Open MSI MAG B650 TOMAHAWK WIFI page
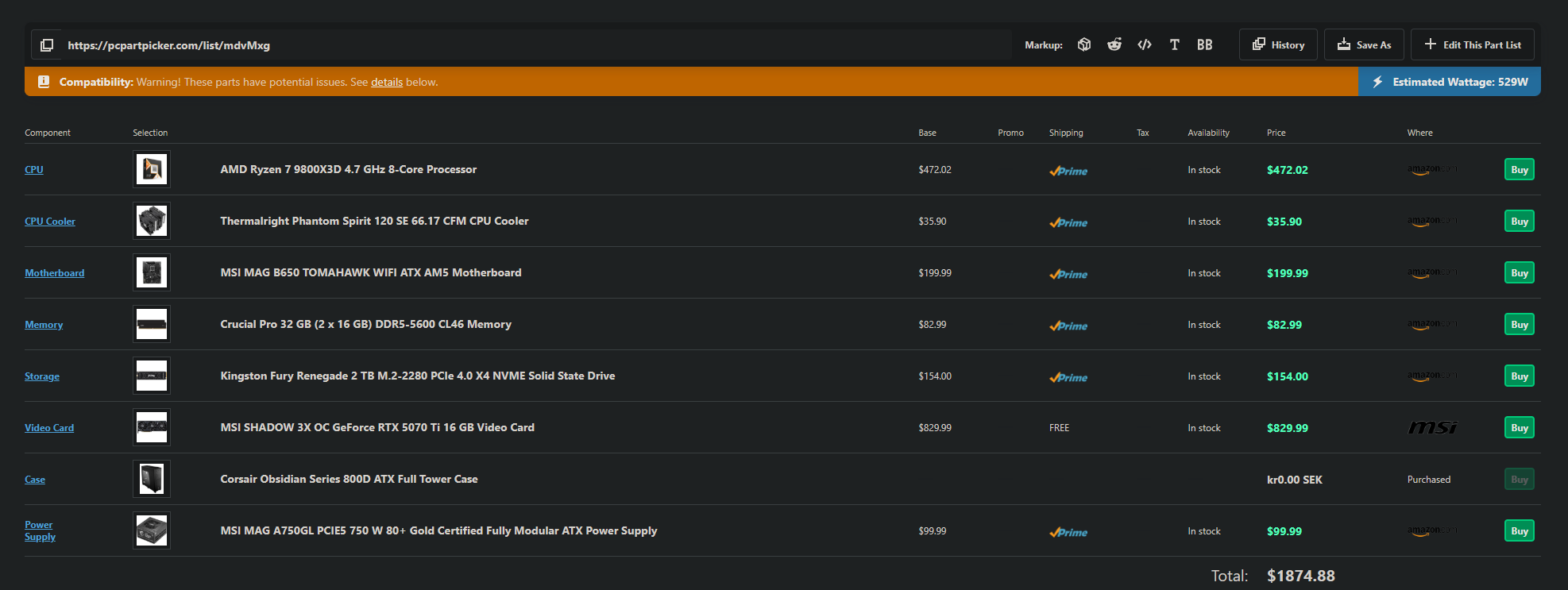Image resolution: width=1568 pixels, height=590 pixels. click(371, 272)
